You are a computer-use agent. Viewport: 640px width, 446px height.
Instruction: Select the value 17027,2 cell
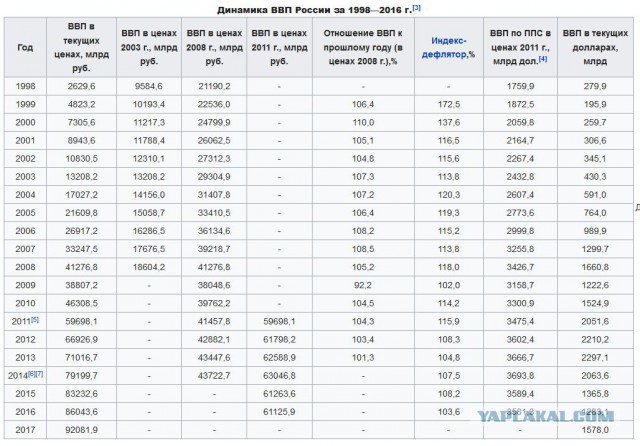tap(82, 195)
